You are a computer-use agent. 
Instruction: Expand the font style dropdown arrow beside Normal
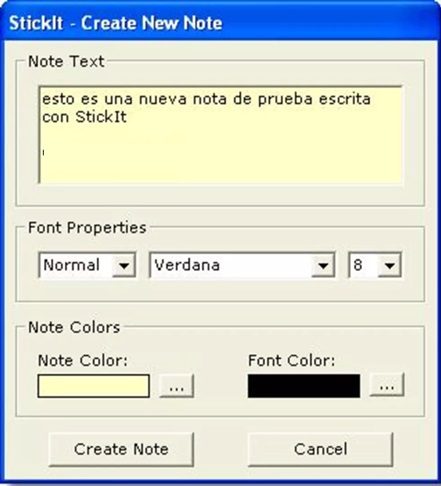[x=124, y=265]
